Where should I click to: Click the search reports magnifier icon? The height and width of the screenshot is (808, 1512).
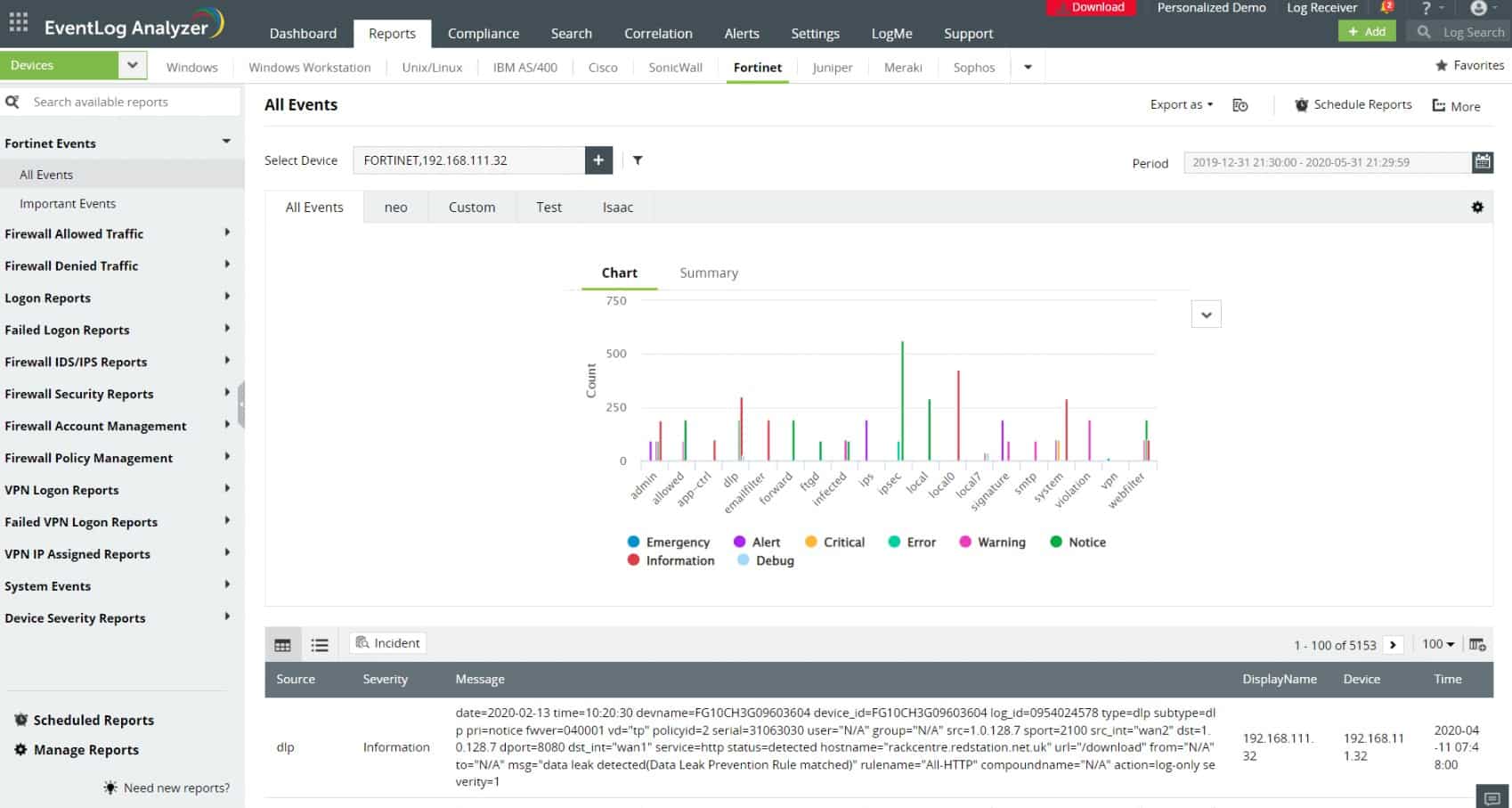click(x=12, y=102)
